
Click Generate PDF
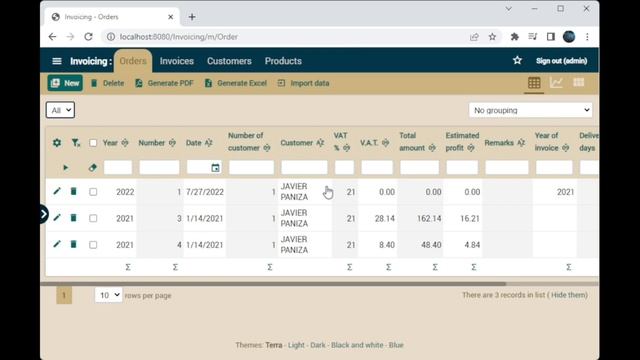click(x=164, y=83)
